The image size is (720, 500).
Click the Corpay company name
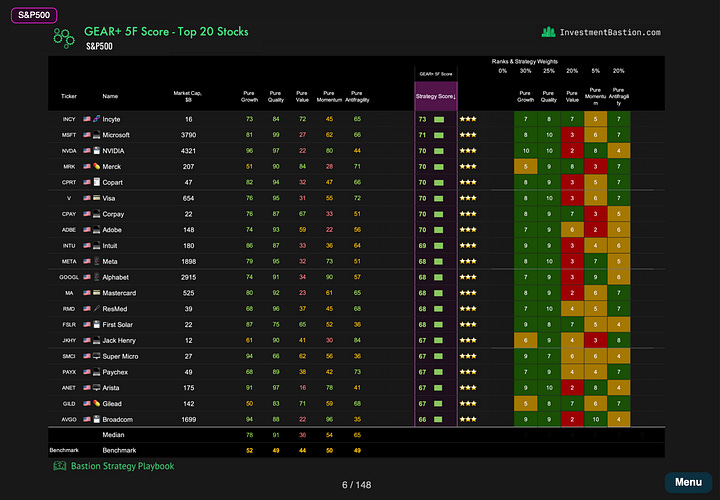pos(113,214)
